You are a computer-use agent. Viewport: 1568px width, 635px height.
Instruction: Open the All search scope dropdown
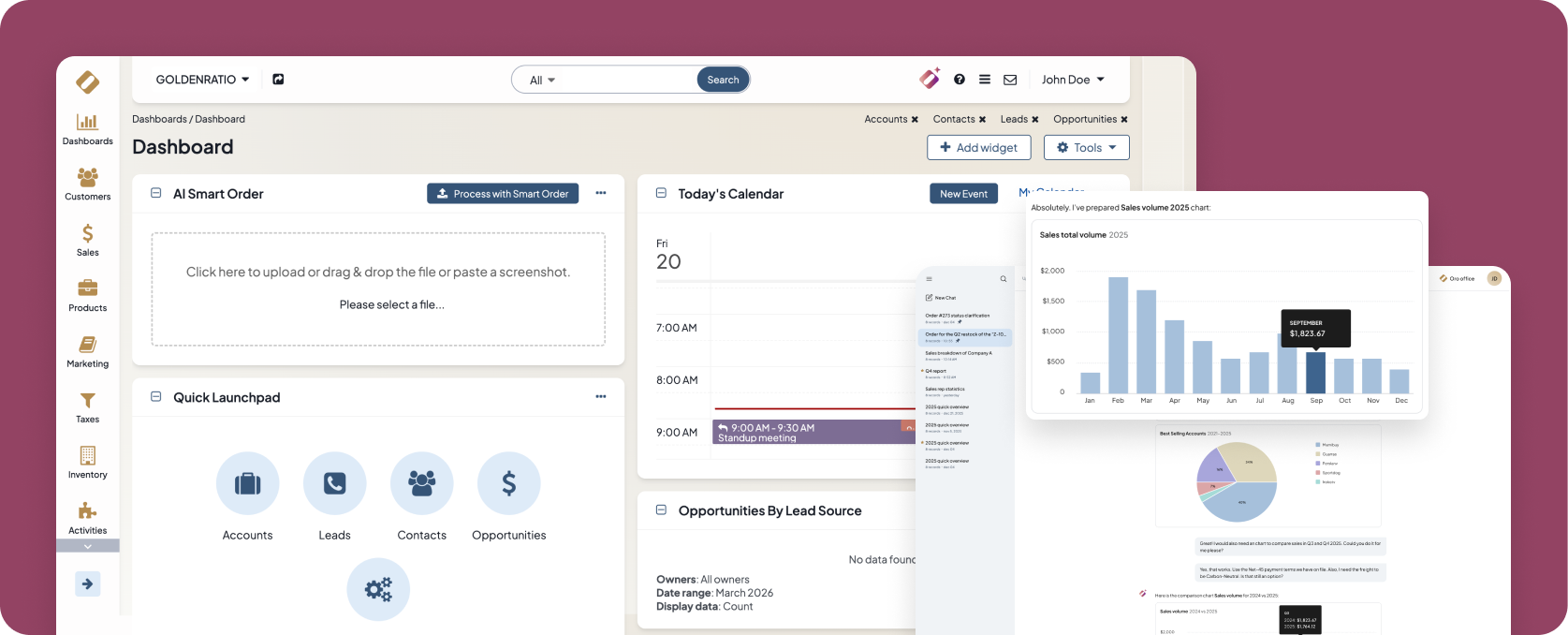coord(542,81)
